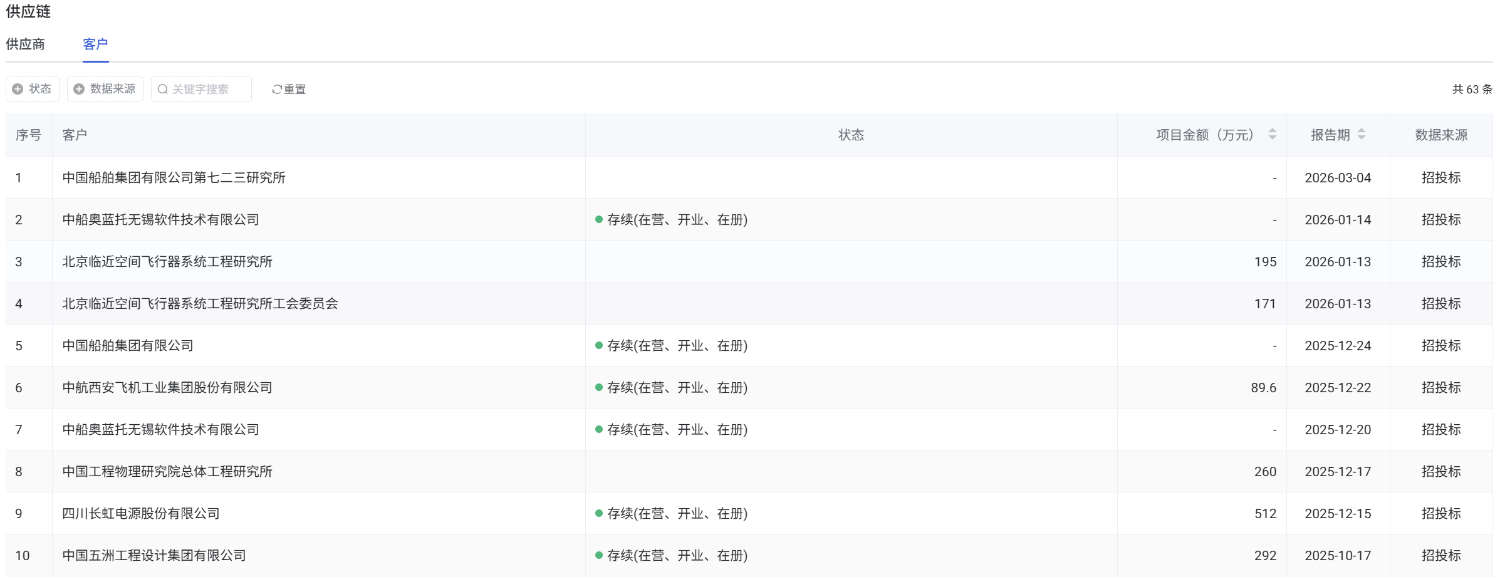Open 中国五洲工程设计集团有限公司
Screen dimensions: 1500x582
coord(154,556)
